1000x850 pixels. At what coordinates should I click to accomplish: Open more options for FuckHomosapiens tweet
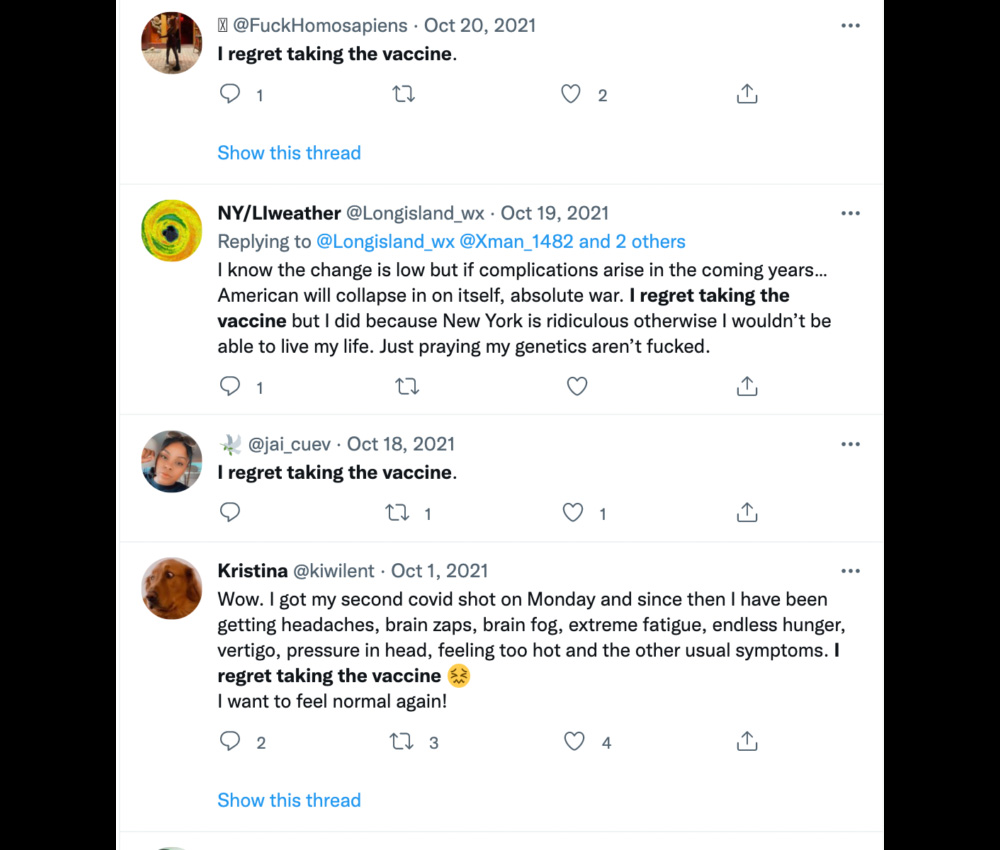click(850, 26)
